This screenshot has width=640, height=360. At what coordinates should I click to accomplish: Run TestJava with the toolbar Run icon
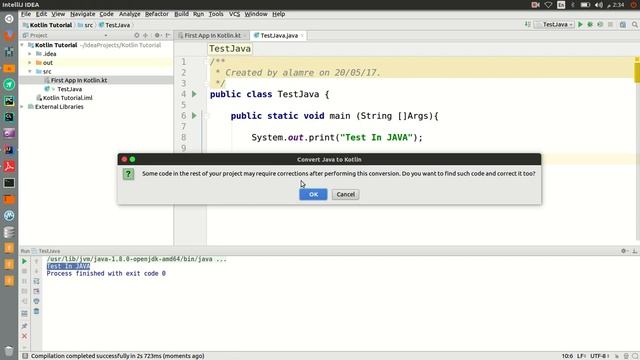point(580,24)
